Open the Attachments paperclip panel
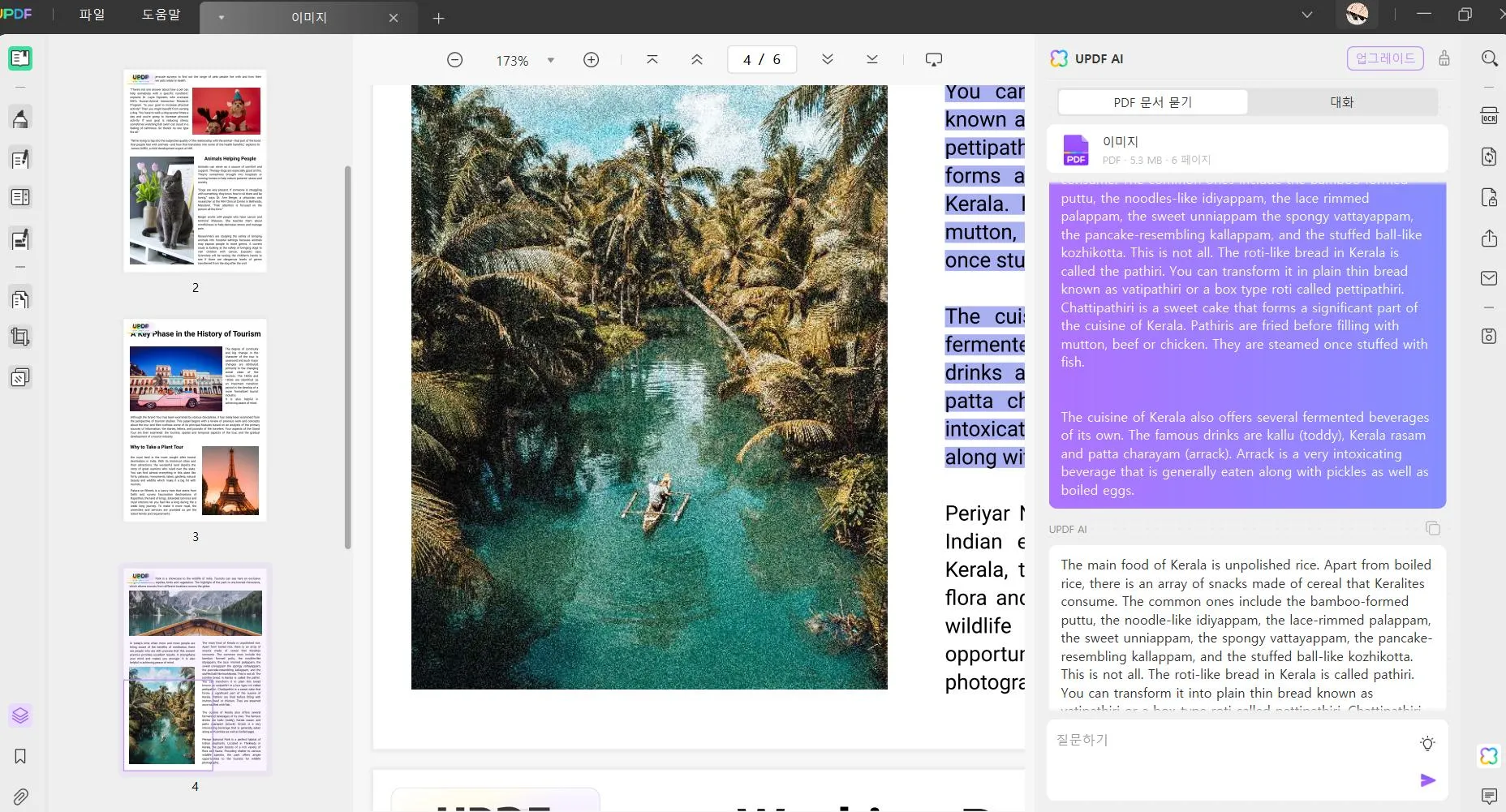The height and width of the screenshot is (812, 1506). 20,797
